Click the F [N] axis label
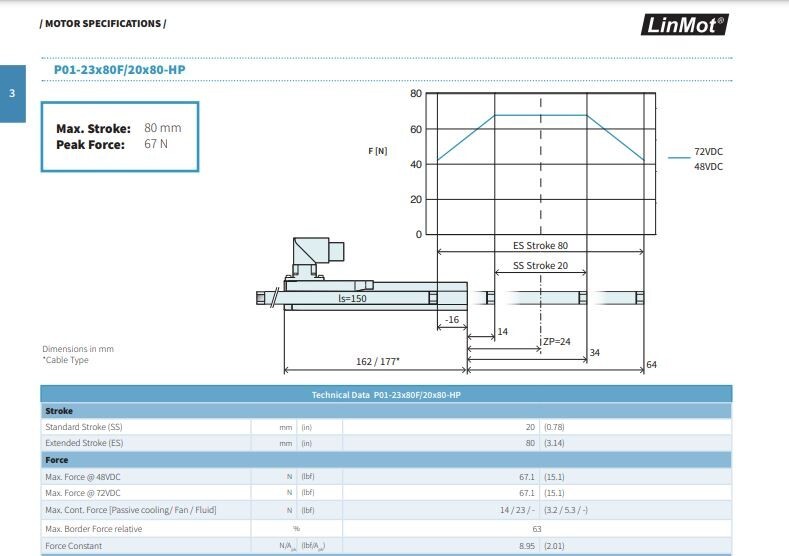789x556 pixels. coord(378,151)
